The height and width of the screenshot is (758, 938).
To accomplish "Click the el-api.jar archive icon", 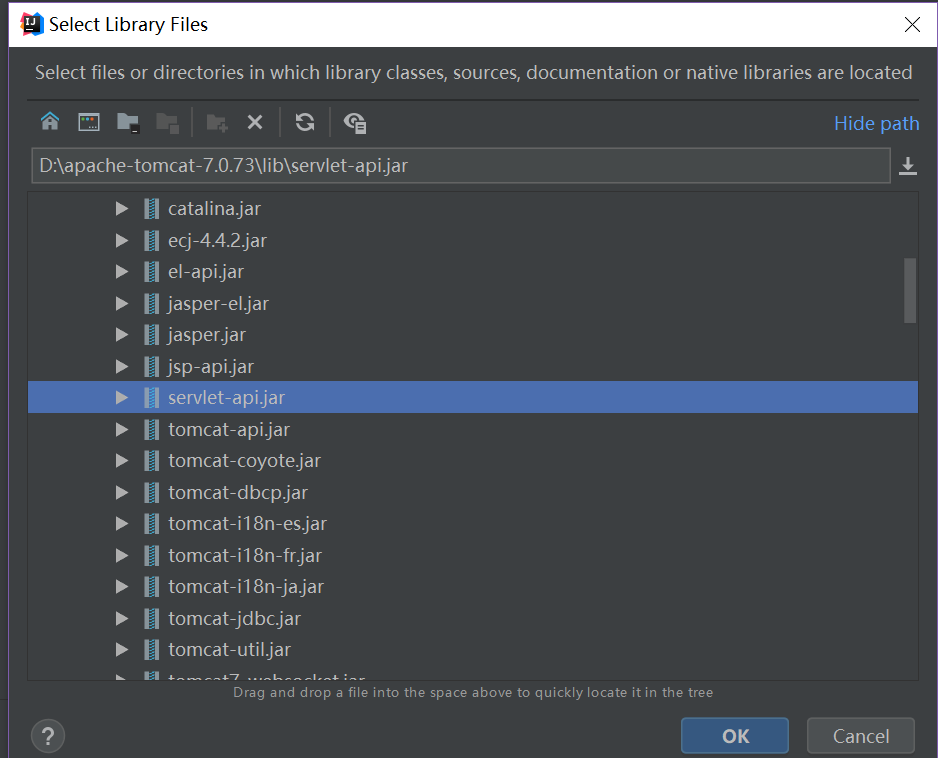I will (x=152, y=272).
